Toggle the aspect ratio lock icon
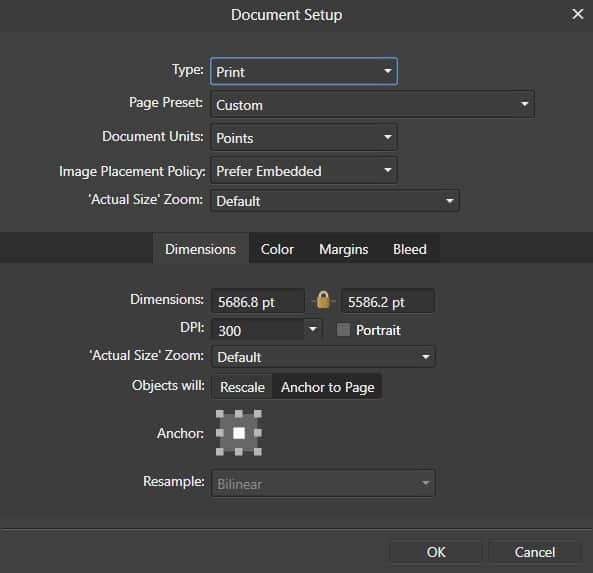The image size is (593, 573). pyautogui.click(x=323, y=301)
